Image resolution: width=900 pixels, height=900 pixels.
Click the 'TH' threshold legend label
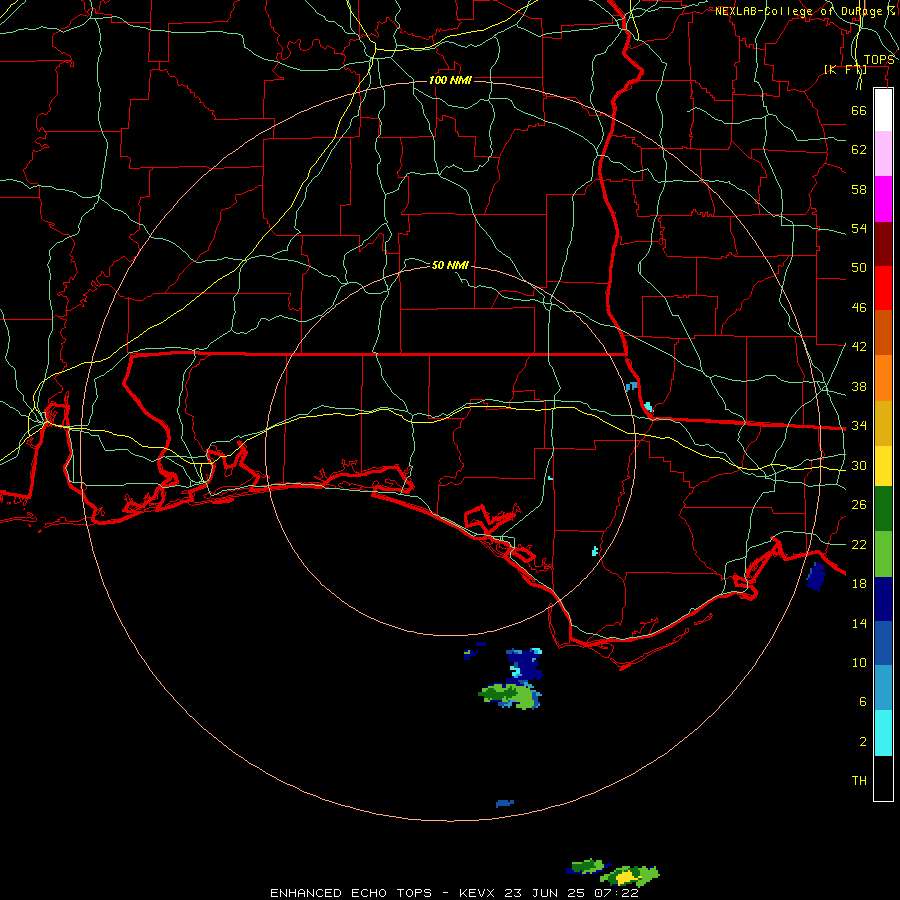point(859,781)
